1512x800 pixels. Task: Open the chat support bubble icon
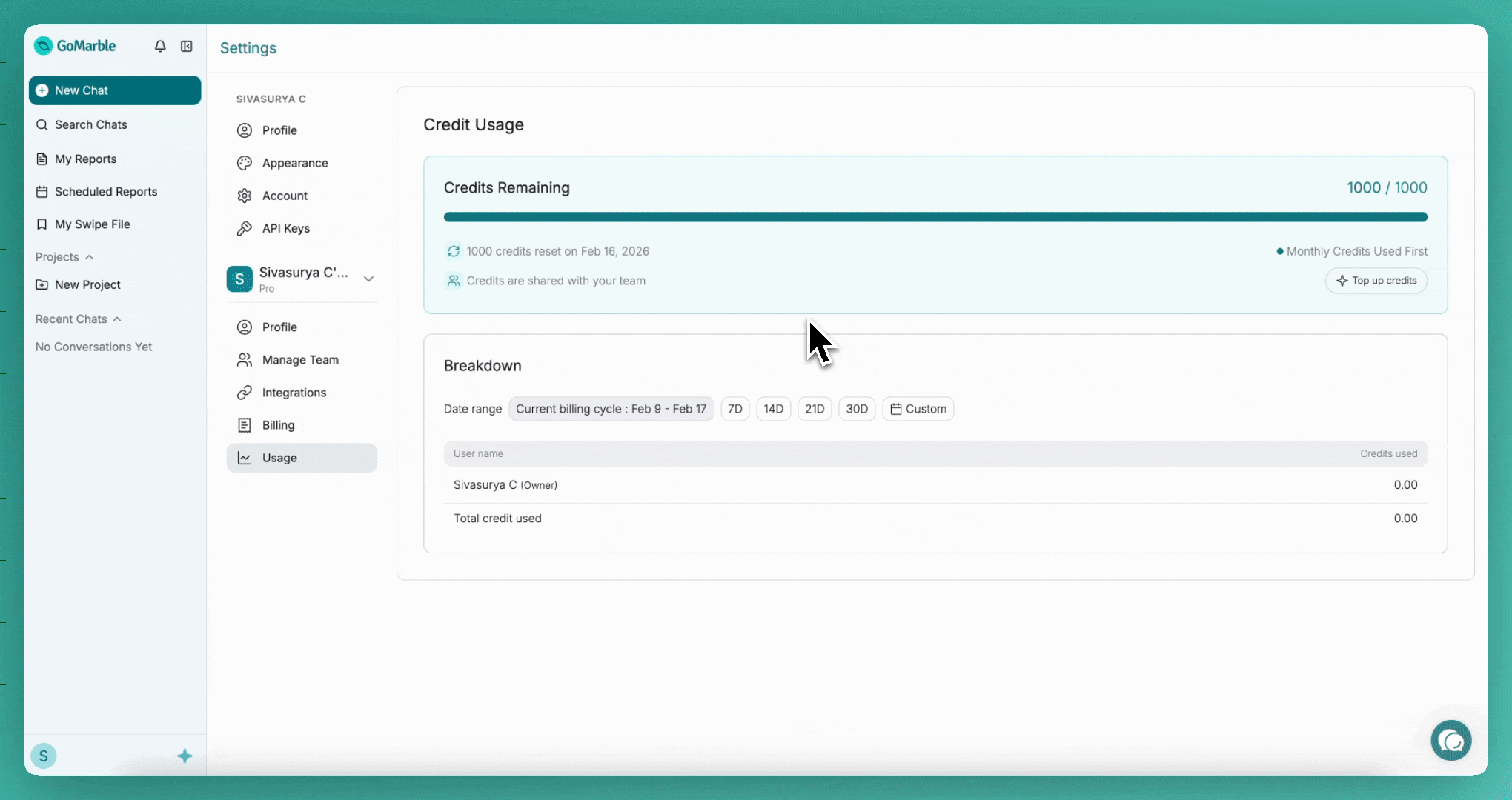point(1450,740)
